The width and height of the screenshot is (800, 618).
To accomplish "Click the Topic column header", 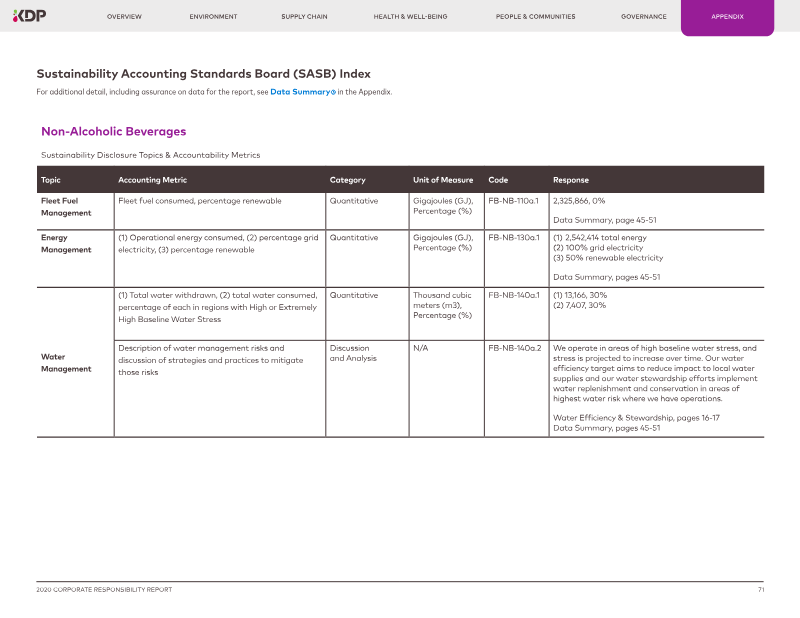I will pos(50,180).
